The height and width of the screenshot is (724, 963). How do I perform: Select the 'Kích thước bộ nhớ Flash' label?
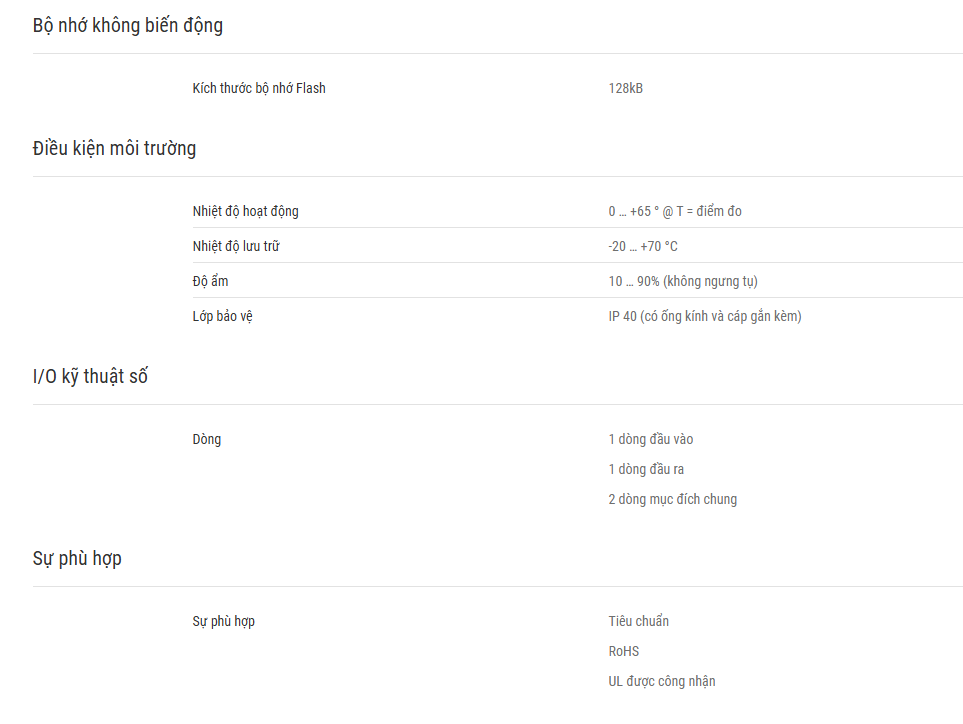click(x=259, y=88)
